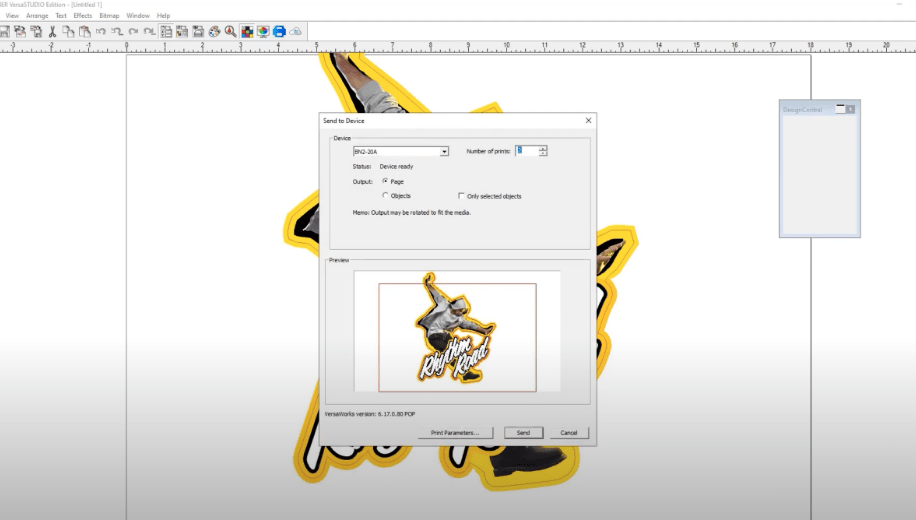Select the Page output radio button

pyautogui.click(x=386, y=181)
